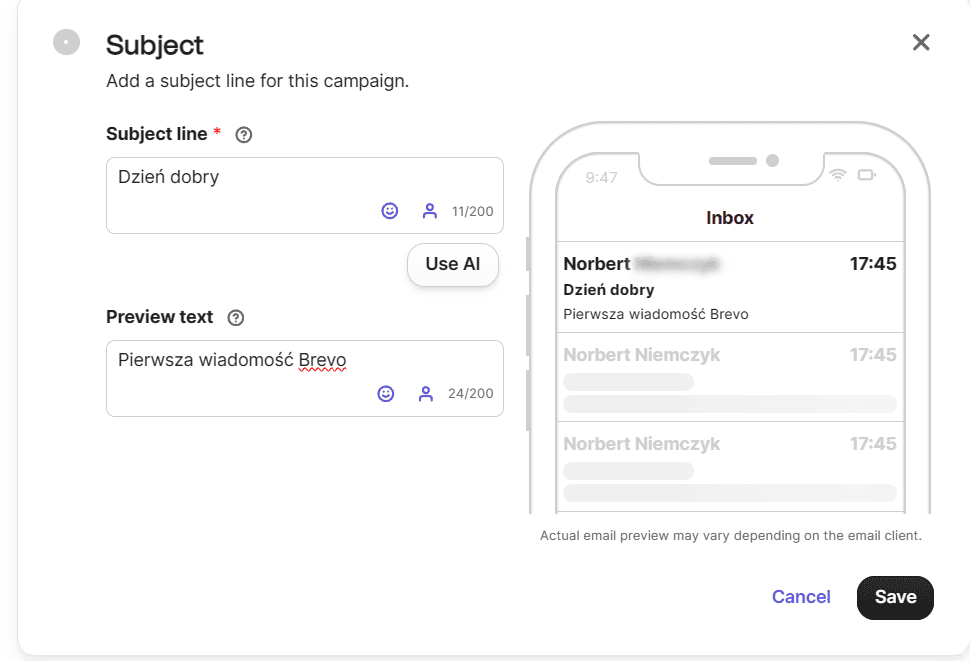The image size is (970, 661).
Task: Click the Cancel link
Action: [x=801, y=597]
